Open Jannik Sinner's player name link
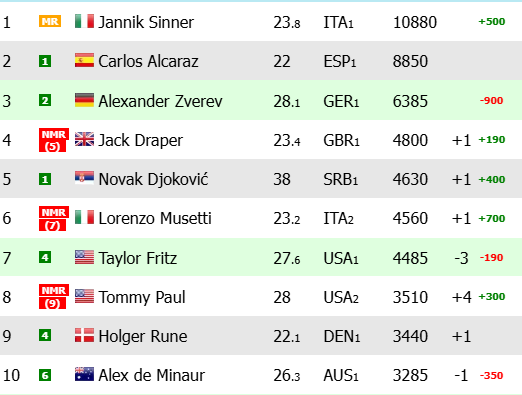Image resolution: width=522 pixels, height=395 pixels. (146, 22)
